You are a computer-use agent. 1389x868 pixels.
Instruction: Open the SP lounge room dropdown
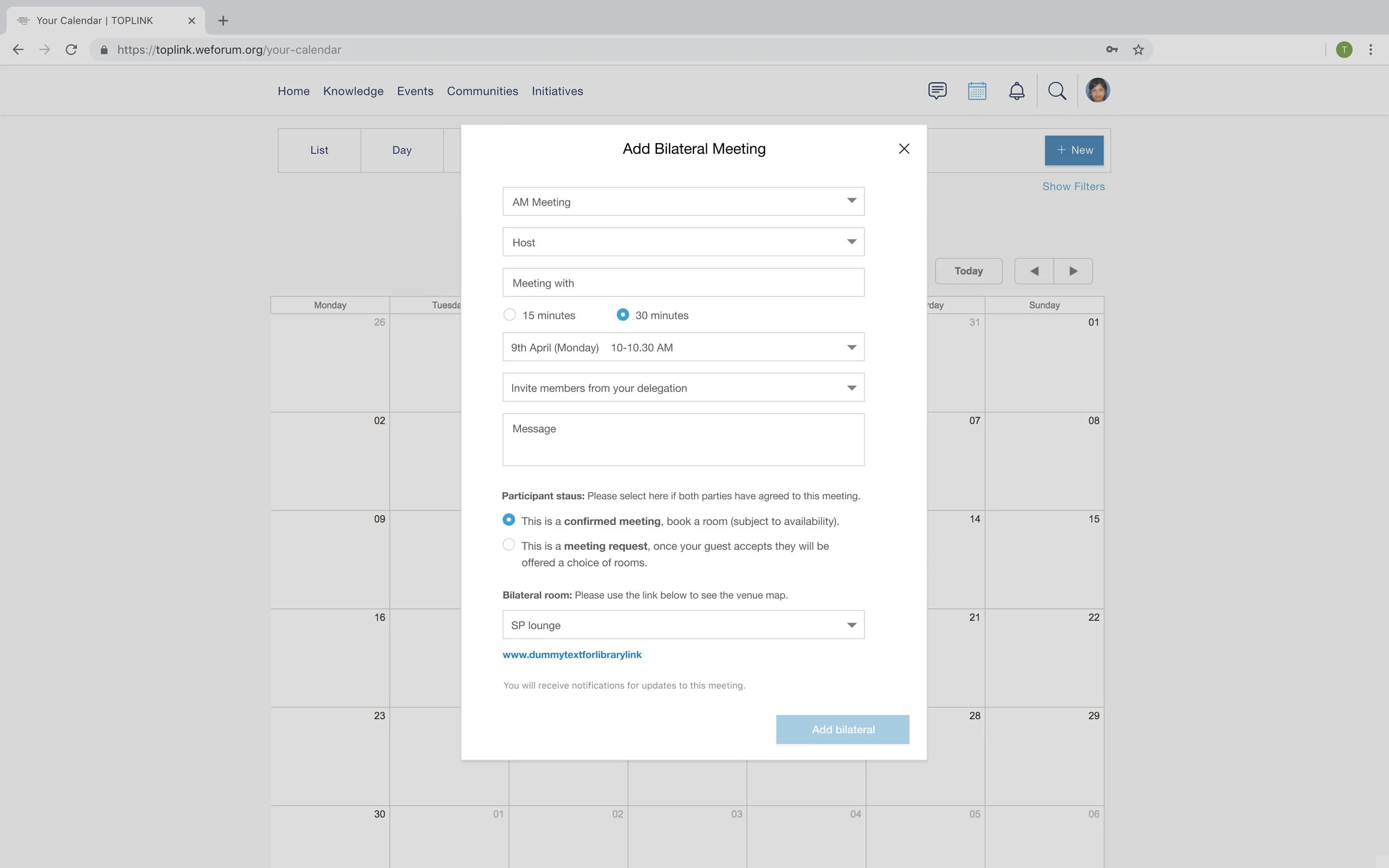pos(683,625)
